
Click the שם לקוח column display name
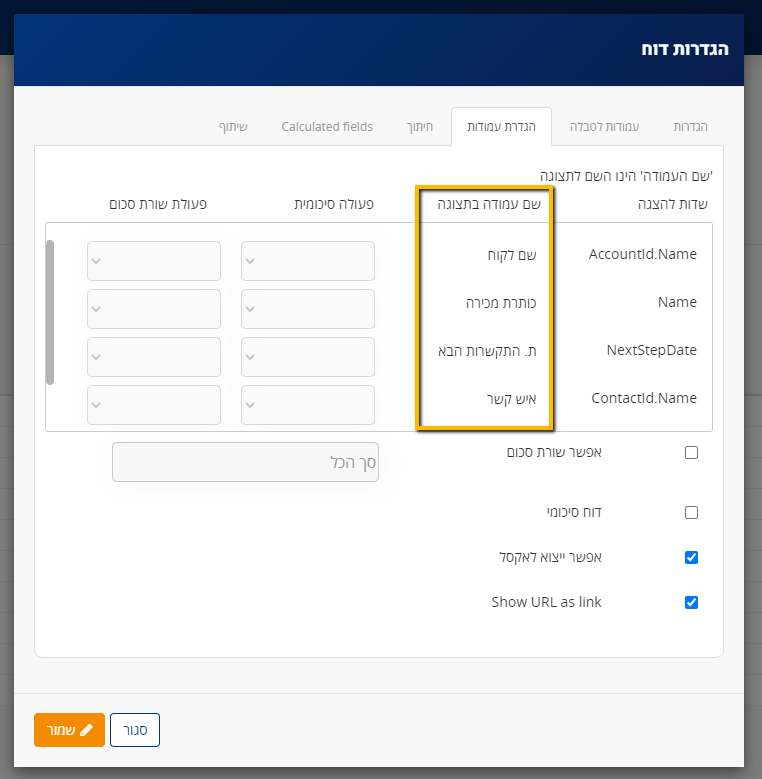point(512,255)
